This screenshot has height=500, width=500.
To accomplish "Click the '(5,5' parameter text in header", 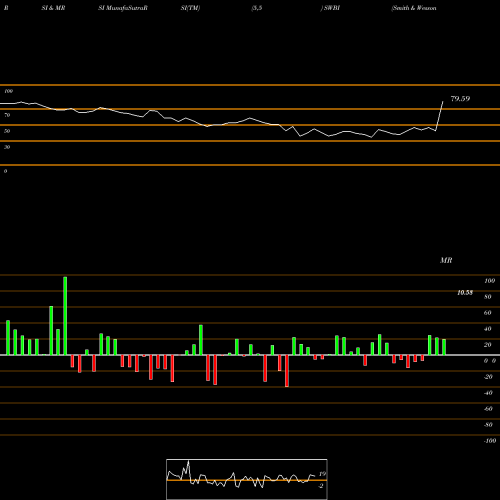I will pos(257,8).
